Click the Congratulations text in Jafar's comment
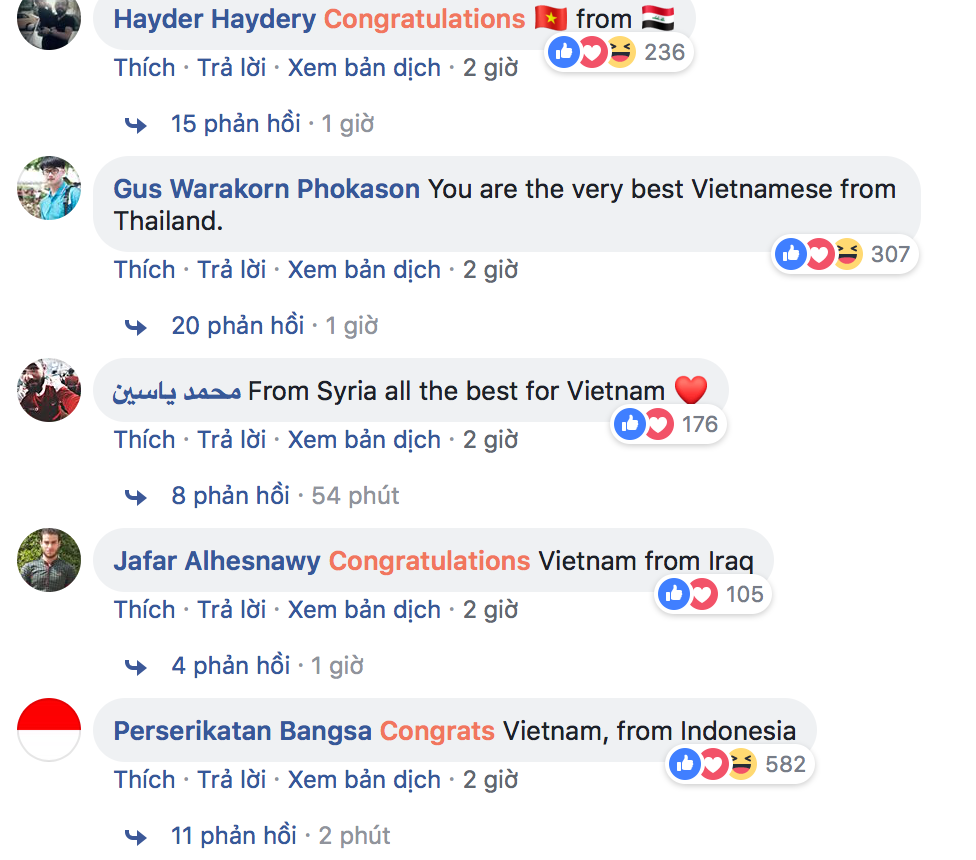Image resolution: width=976 pixels, height=860 pixels. click(x=429, y=561)
